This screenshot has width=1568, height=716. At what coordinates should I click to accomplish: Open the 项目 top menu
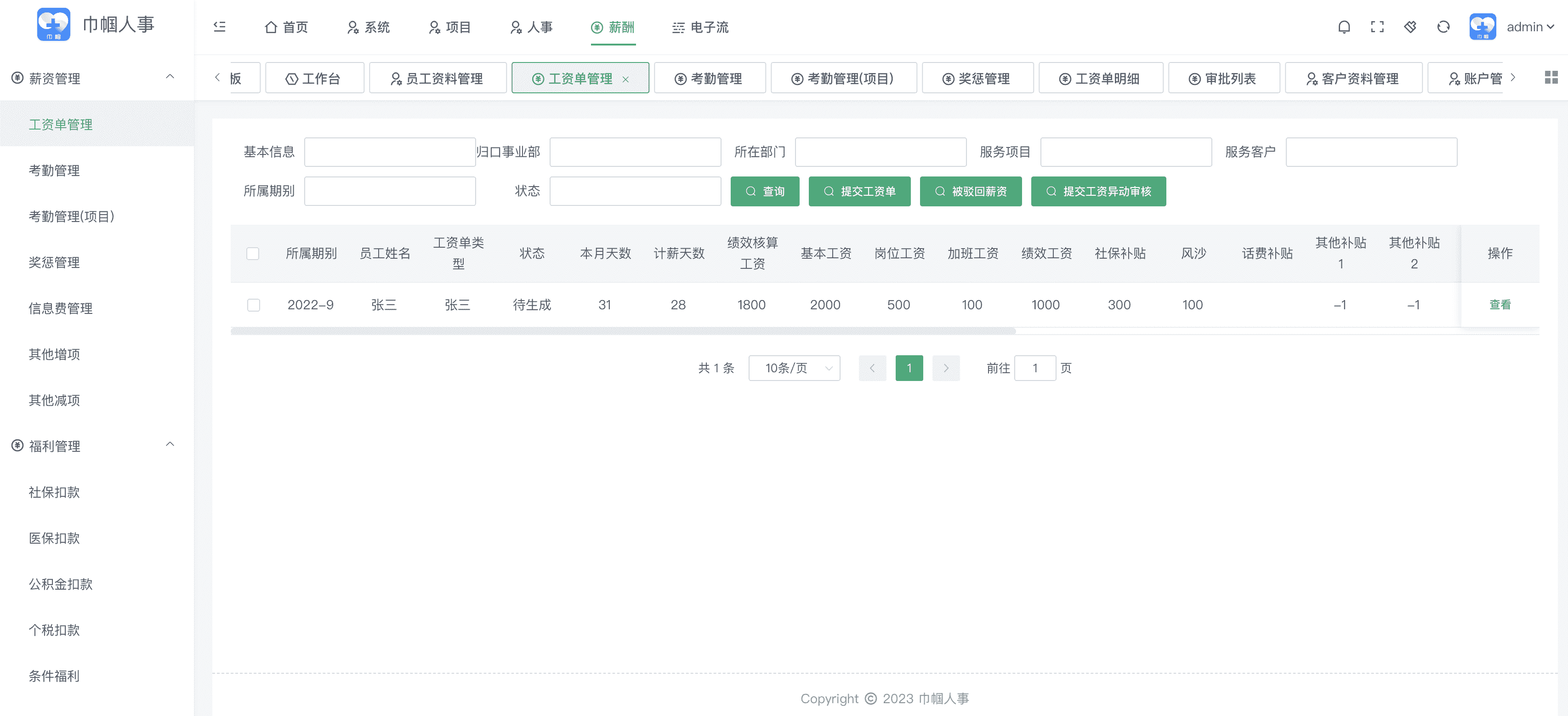pos(450,27)
